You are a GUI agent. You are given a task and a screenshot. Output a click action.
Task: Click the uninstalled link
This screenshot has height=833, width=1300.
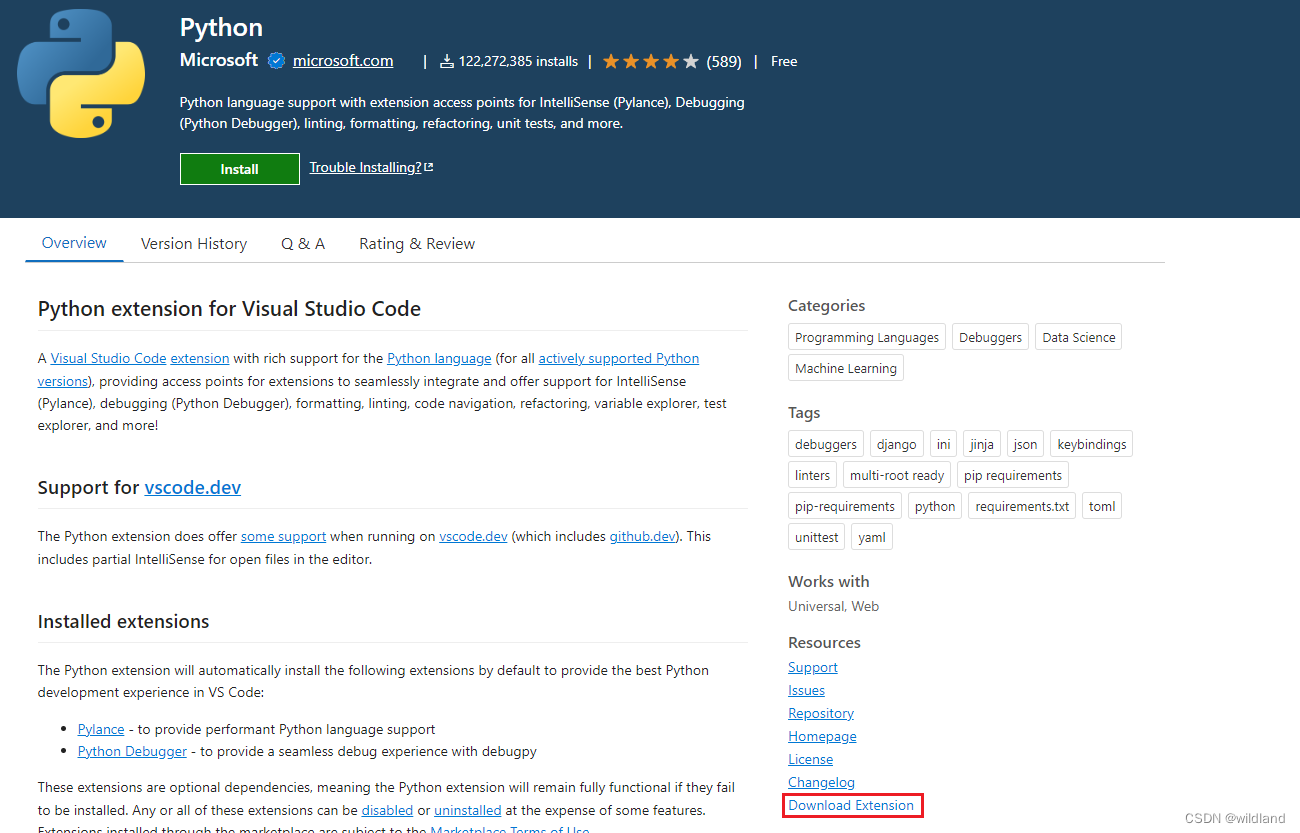point(468,810)
